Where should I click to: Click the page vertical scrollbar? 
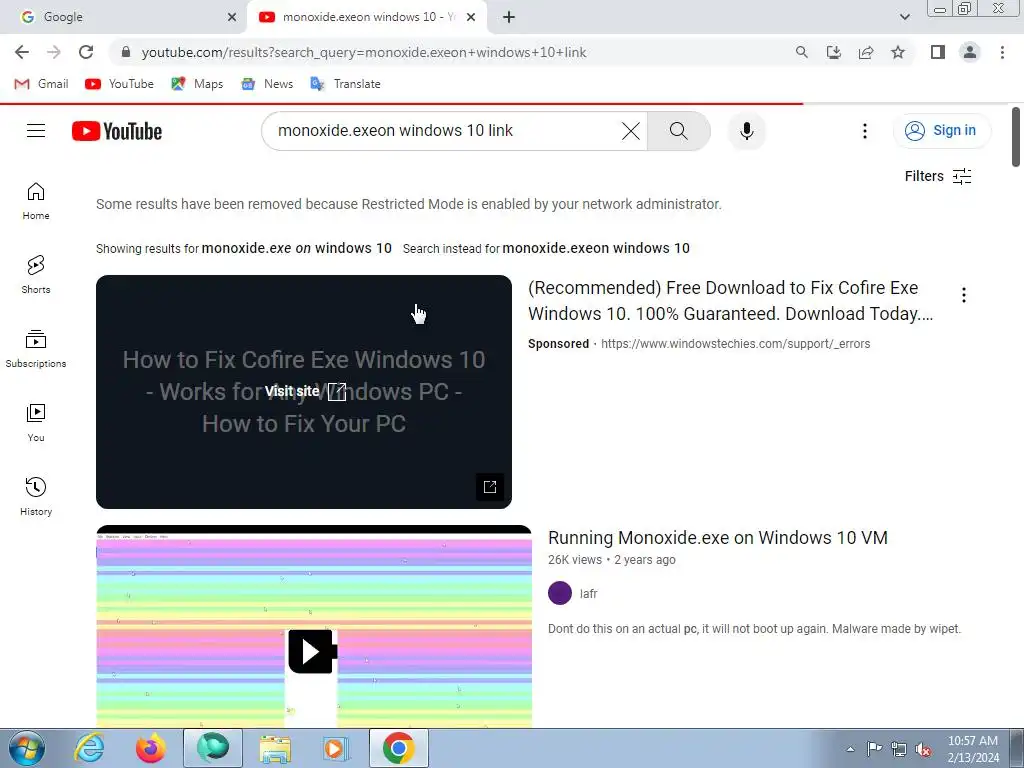pyautogui.click(x=1016, y=137)
